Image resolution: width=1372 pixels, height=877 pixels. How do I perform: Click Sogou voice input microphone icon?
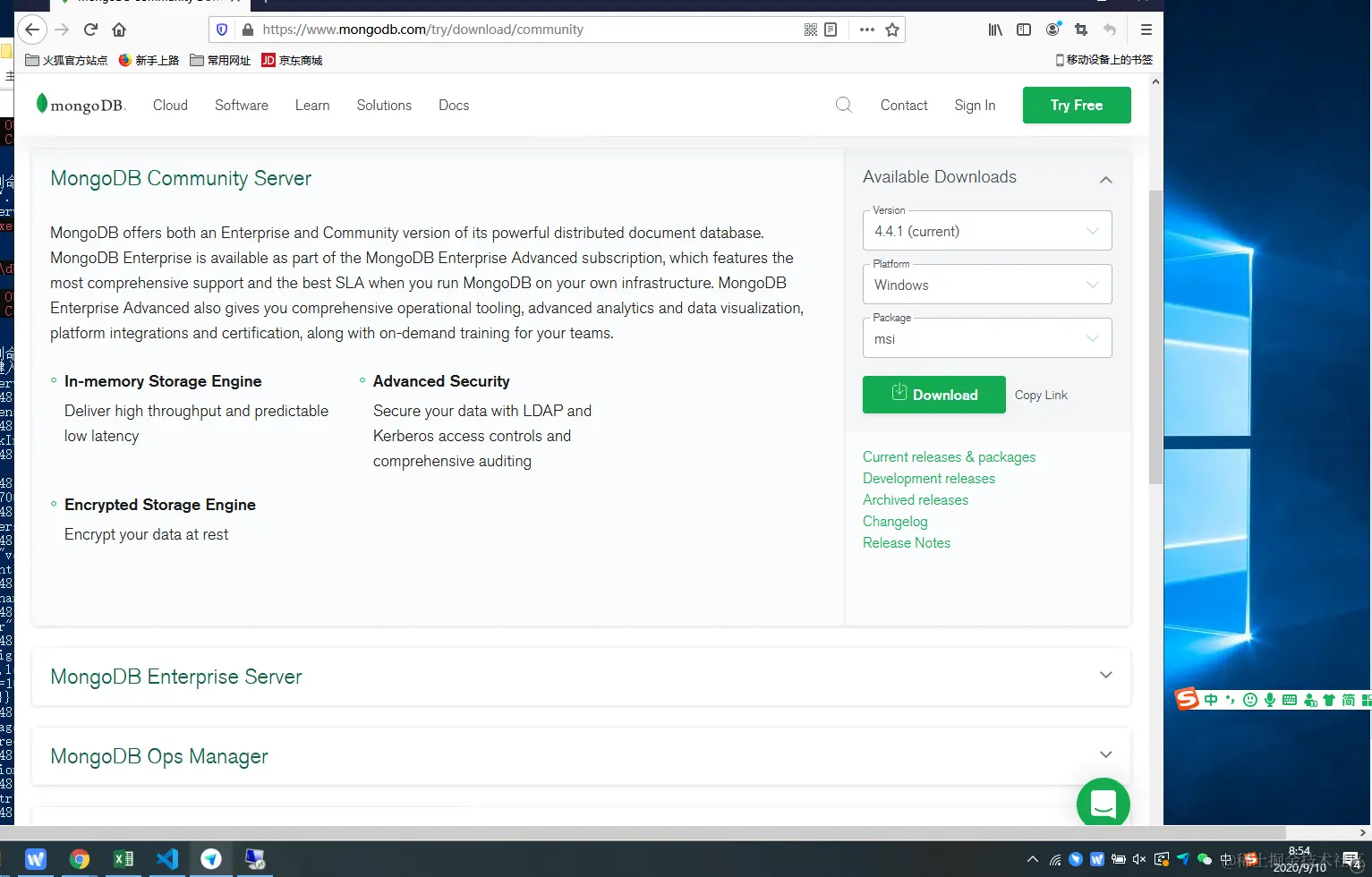tap(1269, 700)
